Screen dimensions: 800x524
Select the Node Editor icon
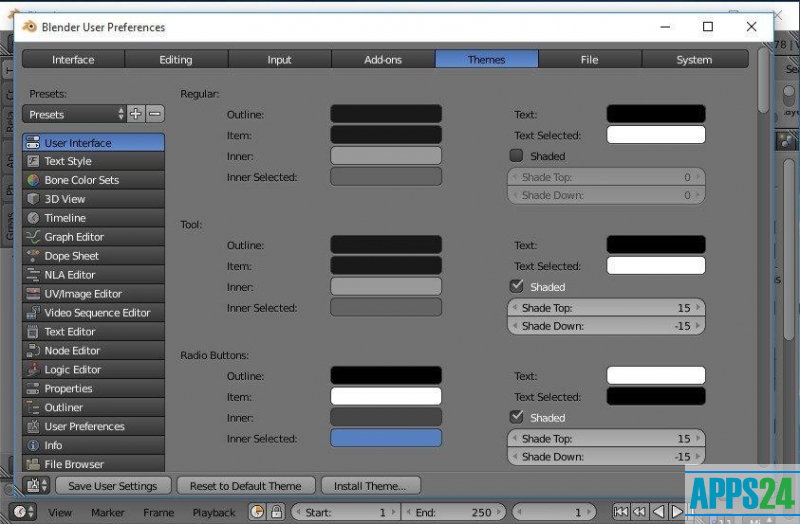pyautogui.click(x=33, y=351)
